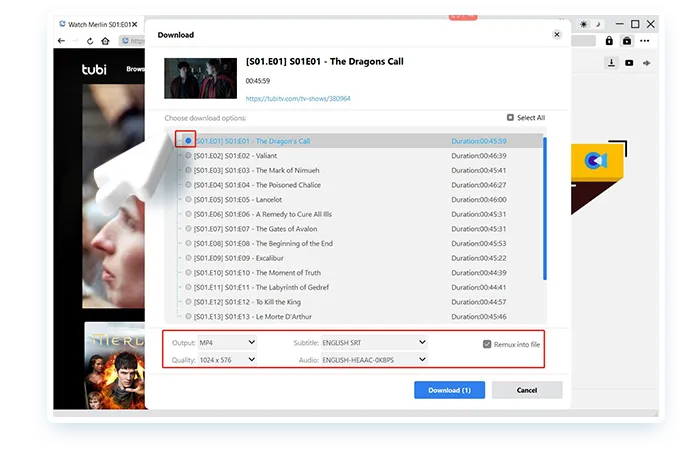Viewport: 684px width, 449px height.
Task: Click the dialog title [S01.E01] S01E01 - The Dragons Call
Action: pyautogui.click(x=325, y=62)
